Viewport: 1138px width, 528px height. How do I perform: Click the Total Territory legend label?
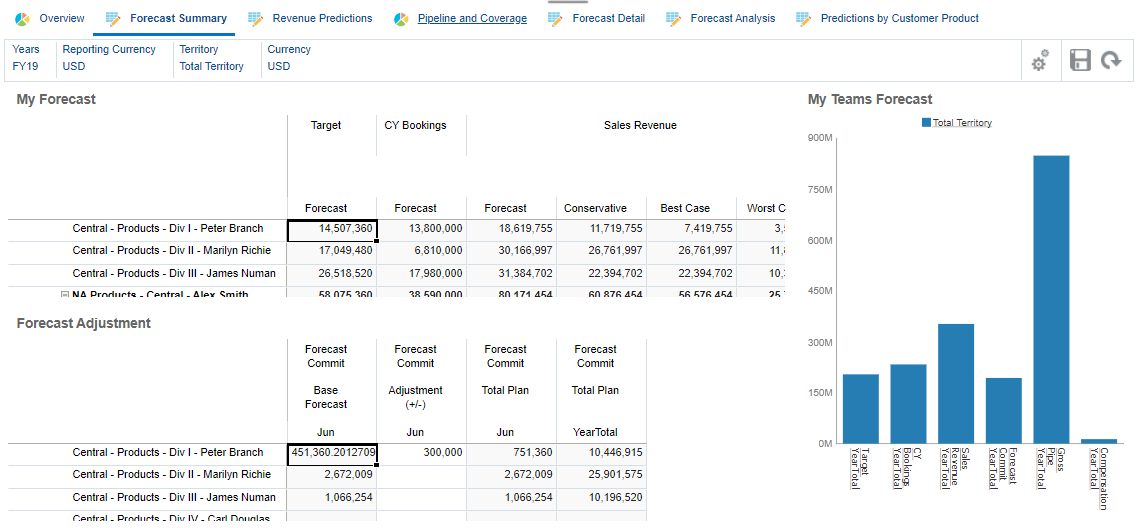click(x=962, y=123)
